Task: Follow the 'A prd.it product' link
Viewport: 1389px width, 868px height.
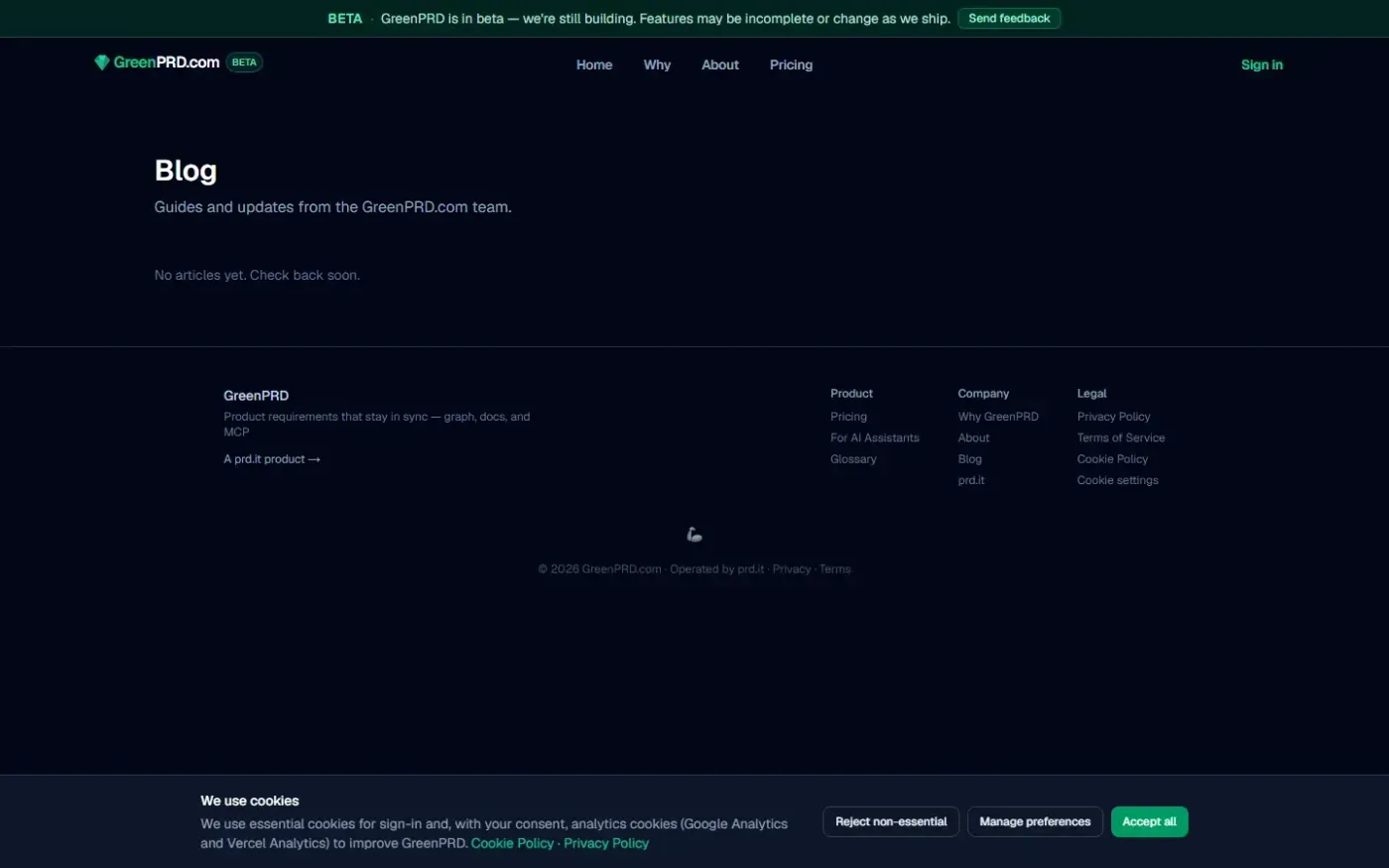Action: coord(272,459)
